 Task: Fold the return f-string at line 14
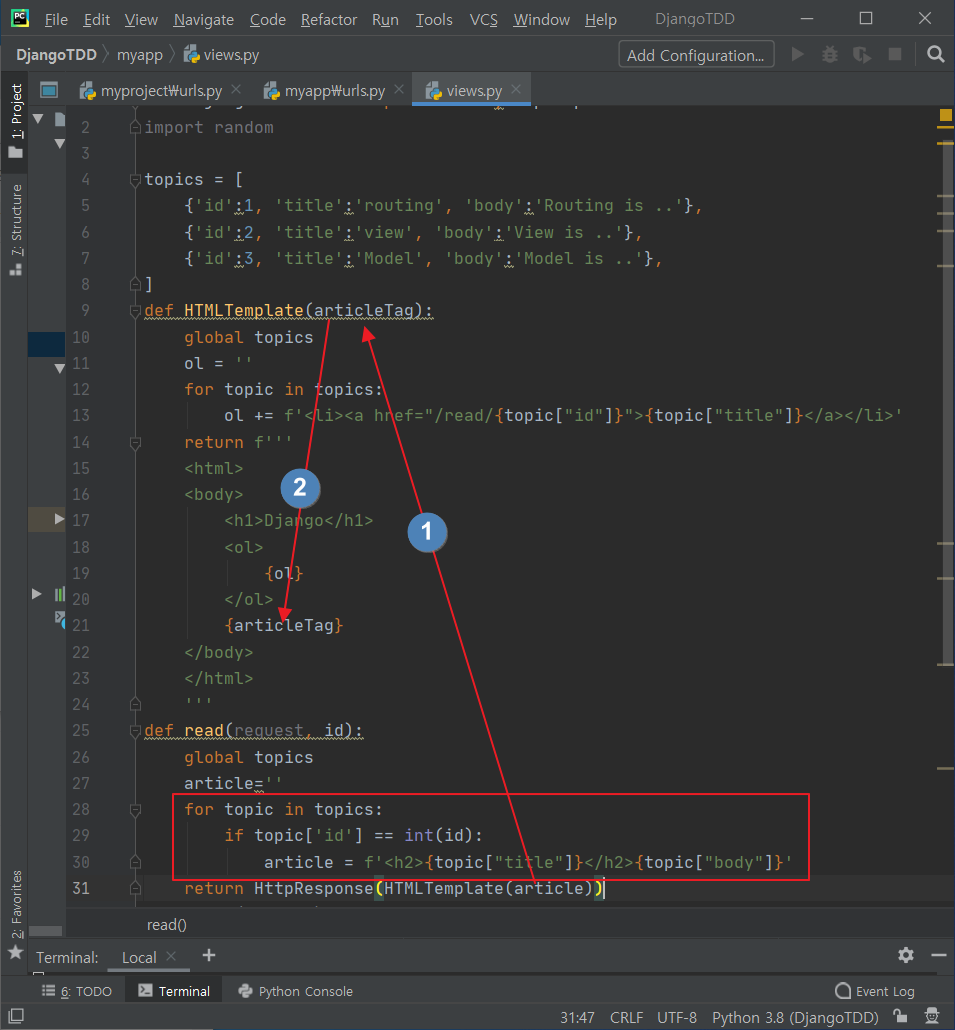click(135, 443)
